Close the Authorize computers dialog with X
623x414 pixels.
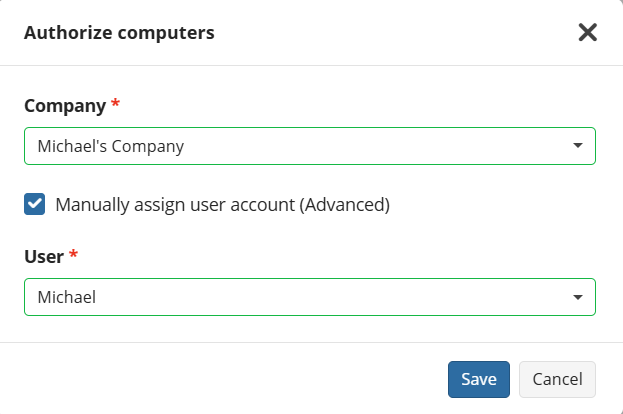click(x=588, y=32)
